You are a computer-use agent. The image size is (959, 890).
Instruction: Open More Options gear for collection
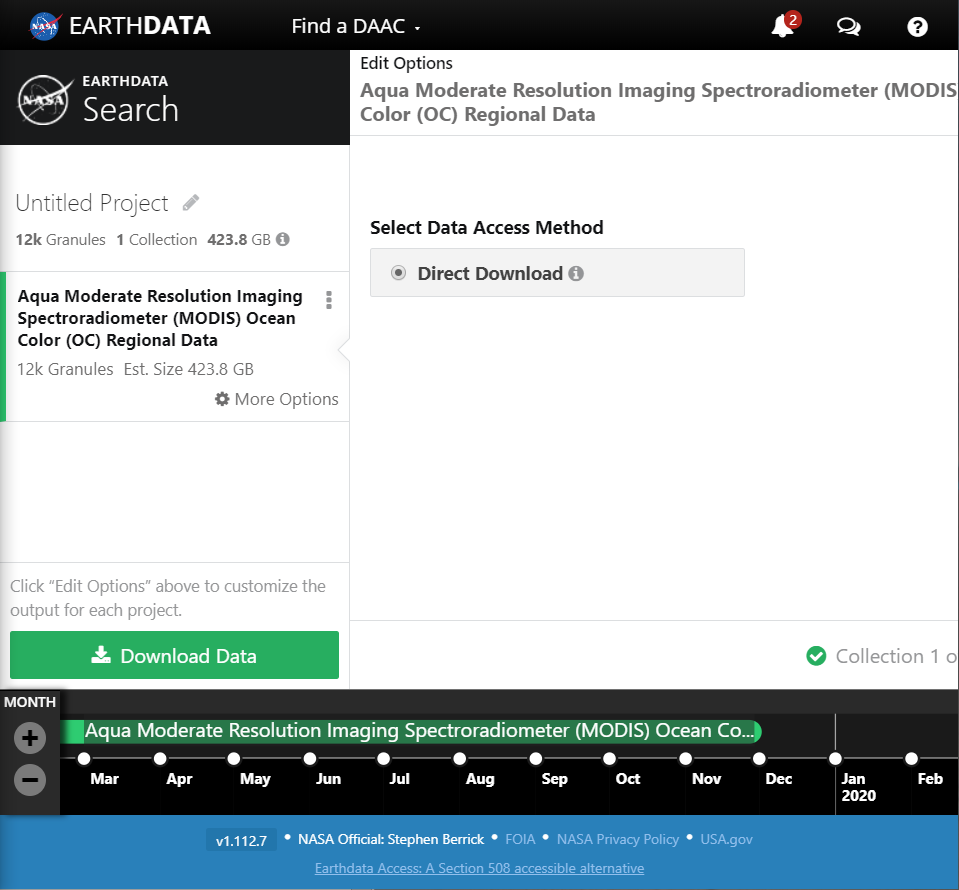pyautogui.click(x=276, y=399)
